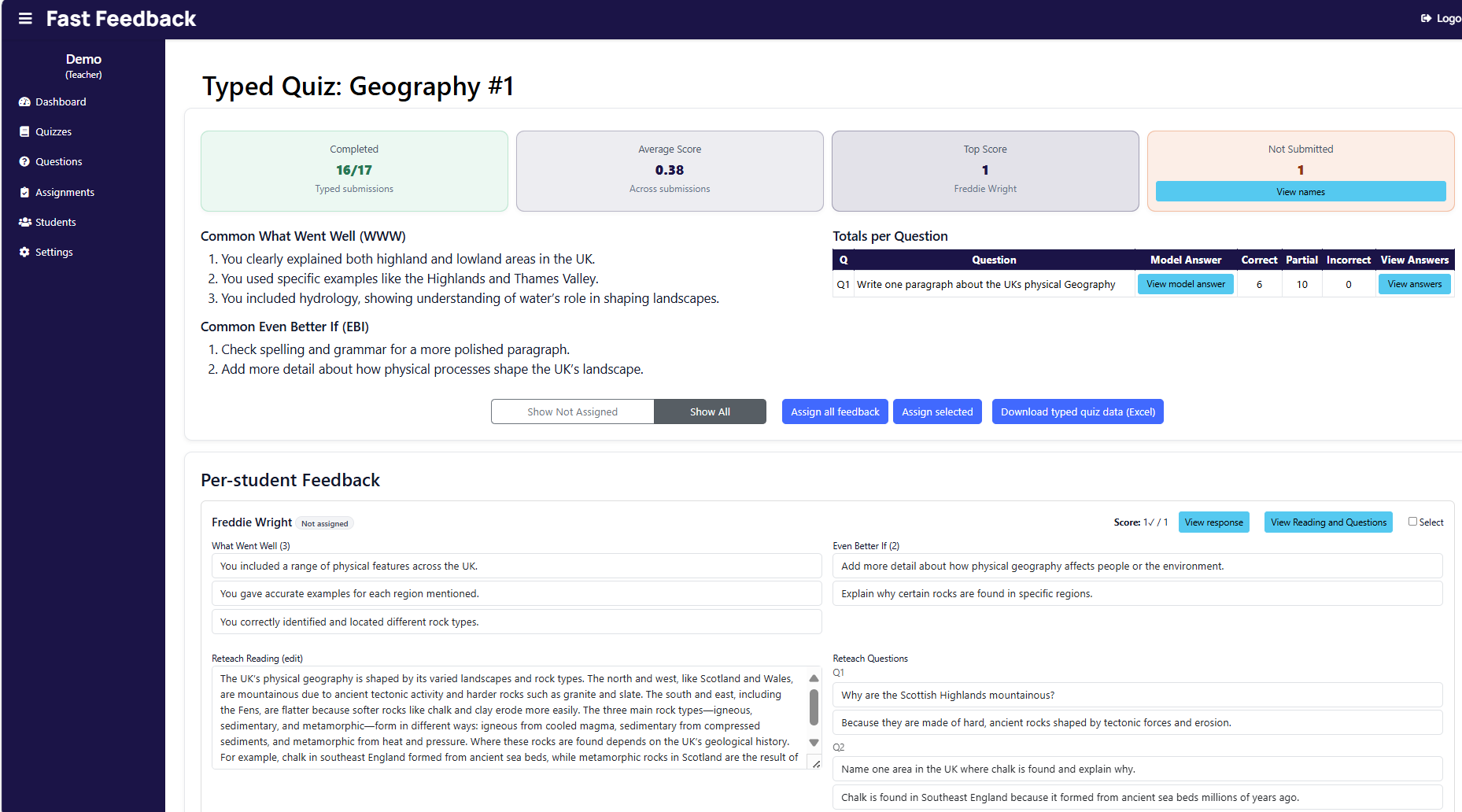Open Assignments via its sidebar icon

point(24,192)
